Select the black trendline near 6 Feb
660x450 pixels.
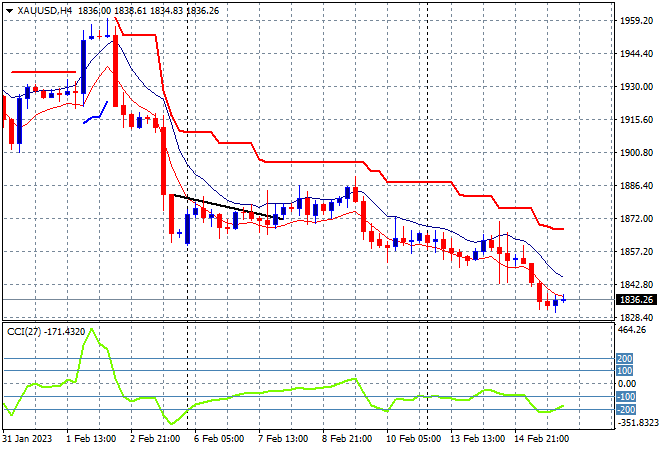229,207
